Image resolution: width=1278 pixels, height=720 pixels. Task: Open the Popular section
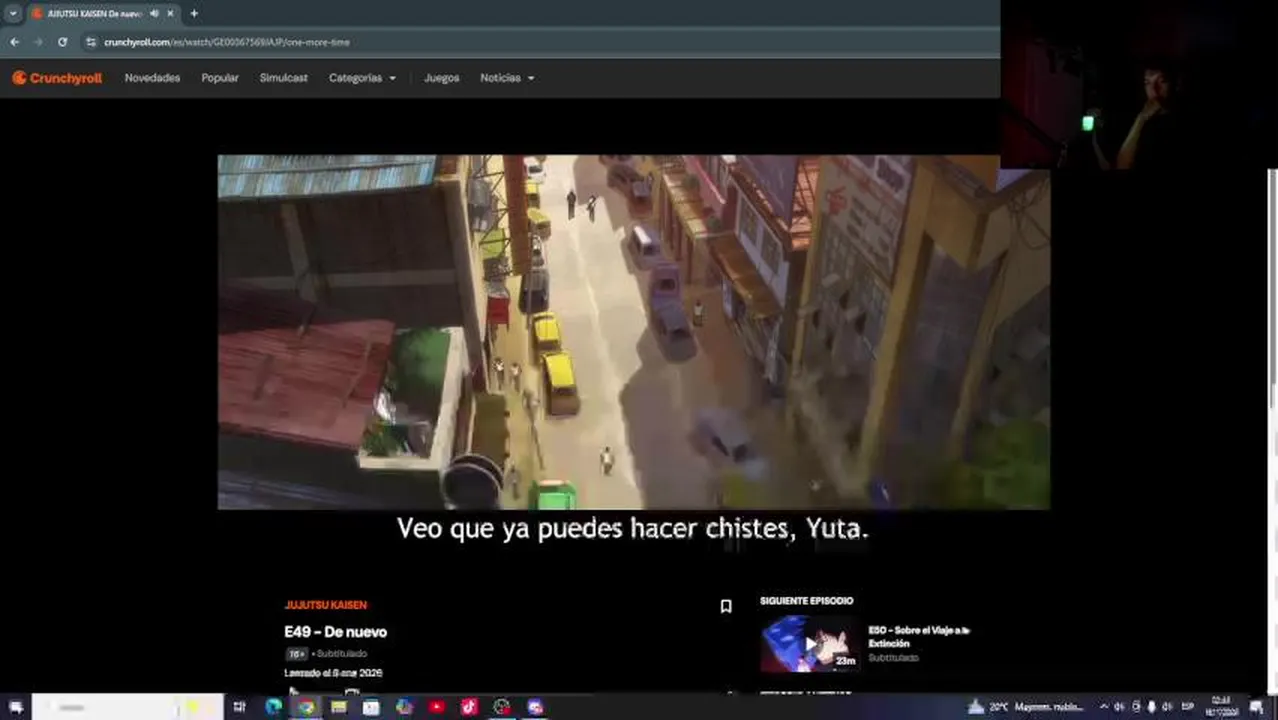[x=220, y=78]
